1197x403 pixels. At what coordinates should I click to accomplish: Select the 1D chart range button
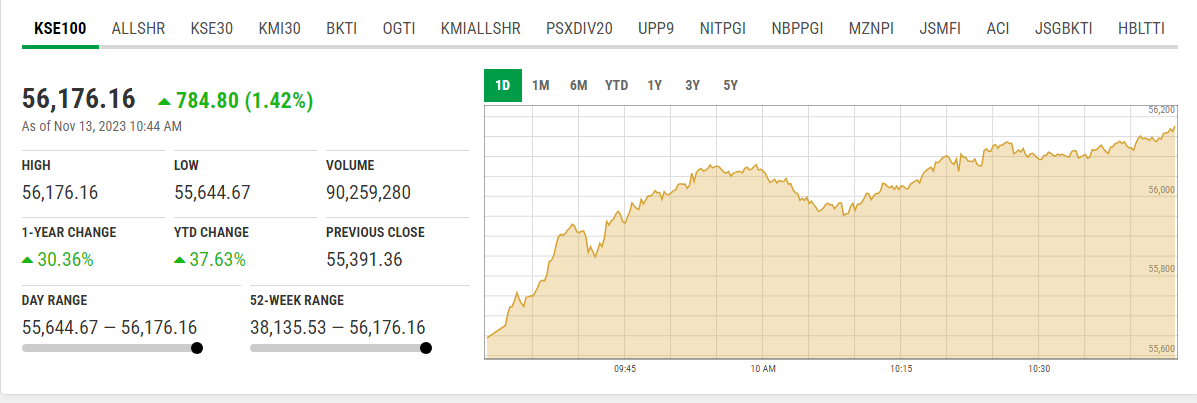coord(503,85)
